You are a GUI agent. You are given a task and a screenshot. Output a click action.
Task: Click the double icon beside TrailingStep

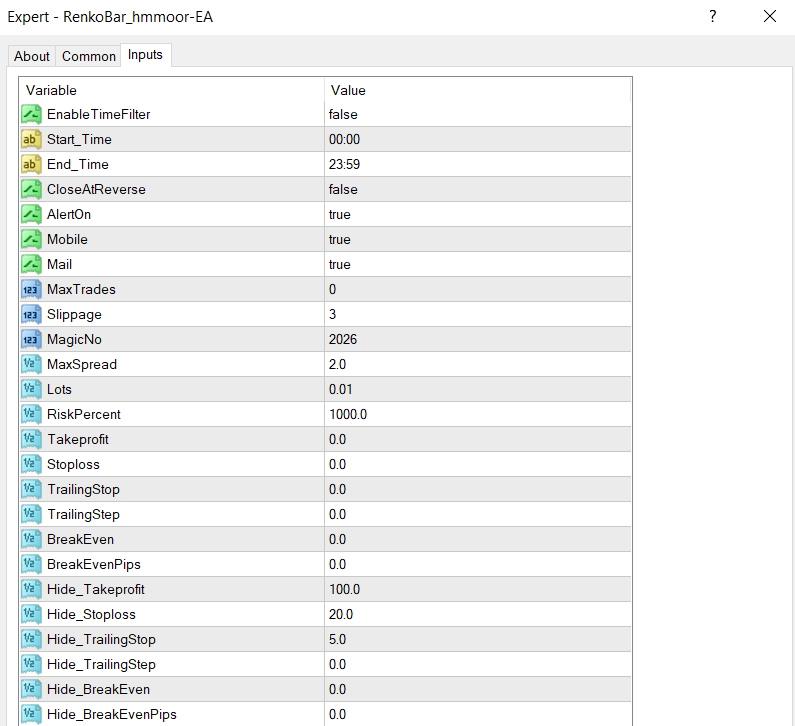pos(31,514)
